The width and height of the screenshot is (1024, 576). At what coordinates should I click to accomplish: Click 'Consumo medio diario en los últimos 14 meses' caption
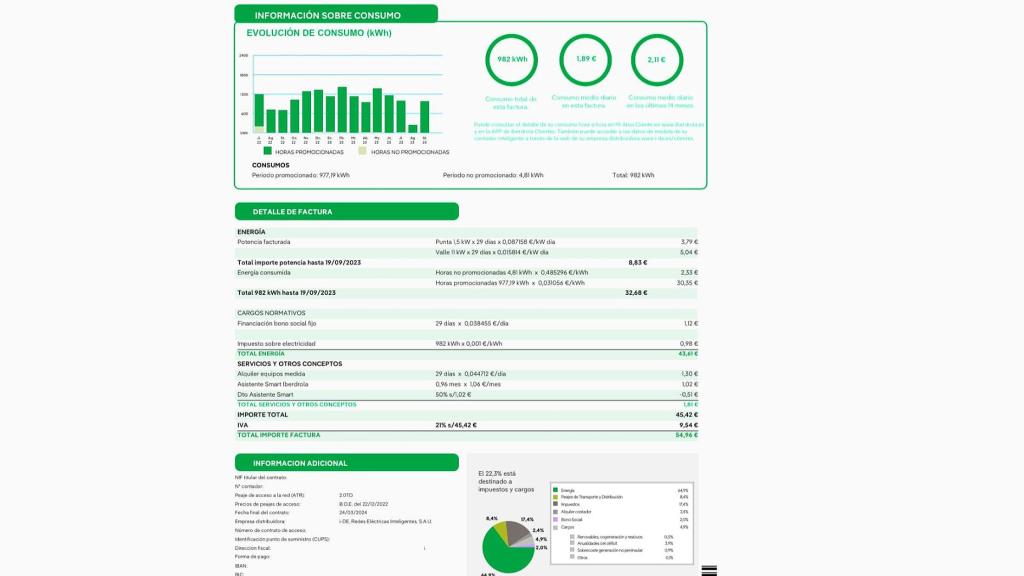click(660, 101)
